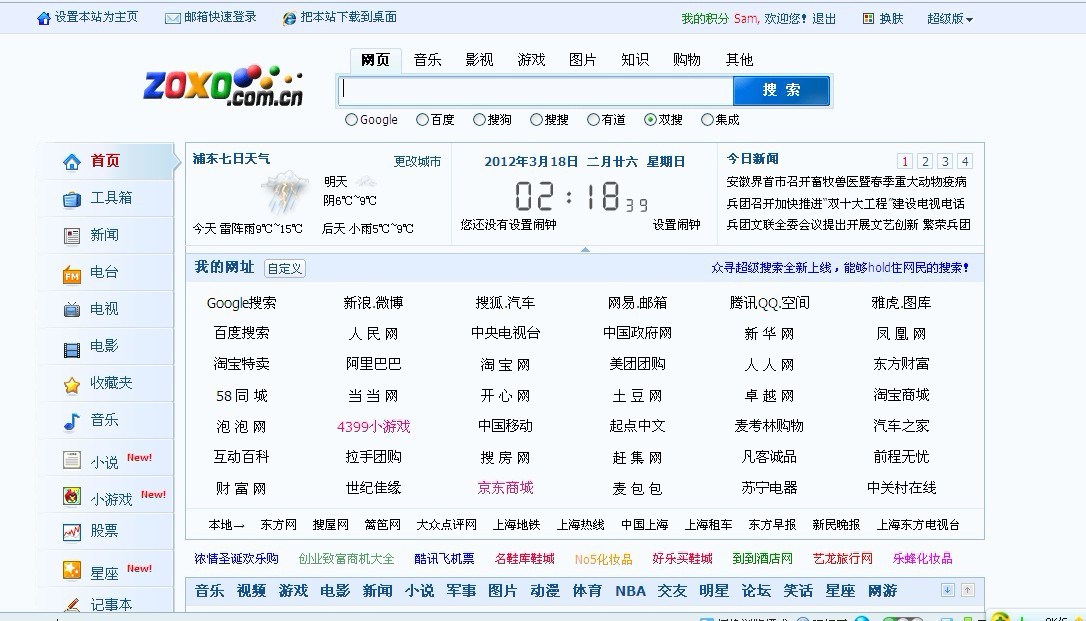1086x621 pixels.
Task: Collapse the weather panel with small arrow
Action: click(x=585, y=249)
